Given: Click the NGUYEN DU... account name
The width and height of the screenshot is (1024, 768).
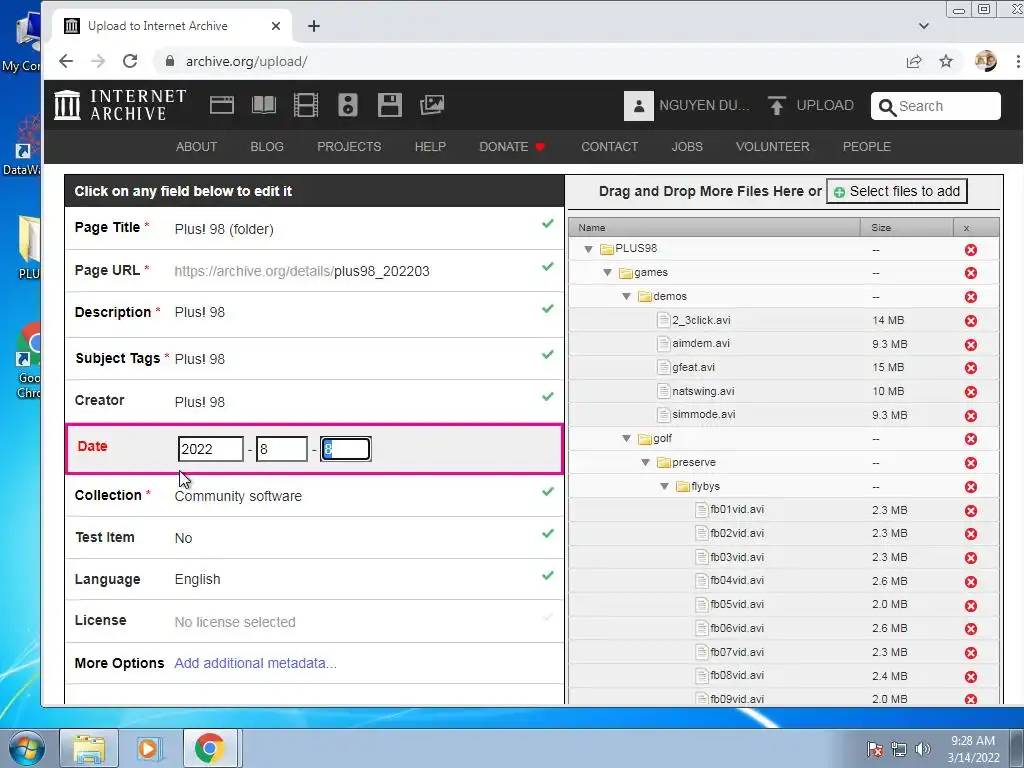Looking at the screenshot, I should (x=704, y=105).
